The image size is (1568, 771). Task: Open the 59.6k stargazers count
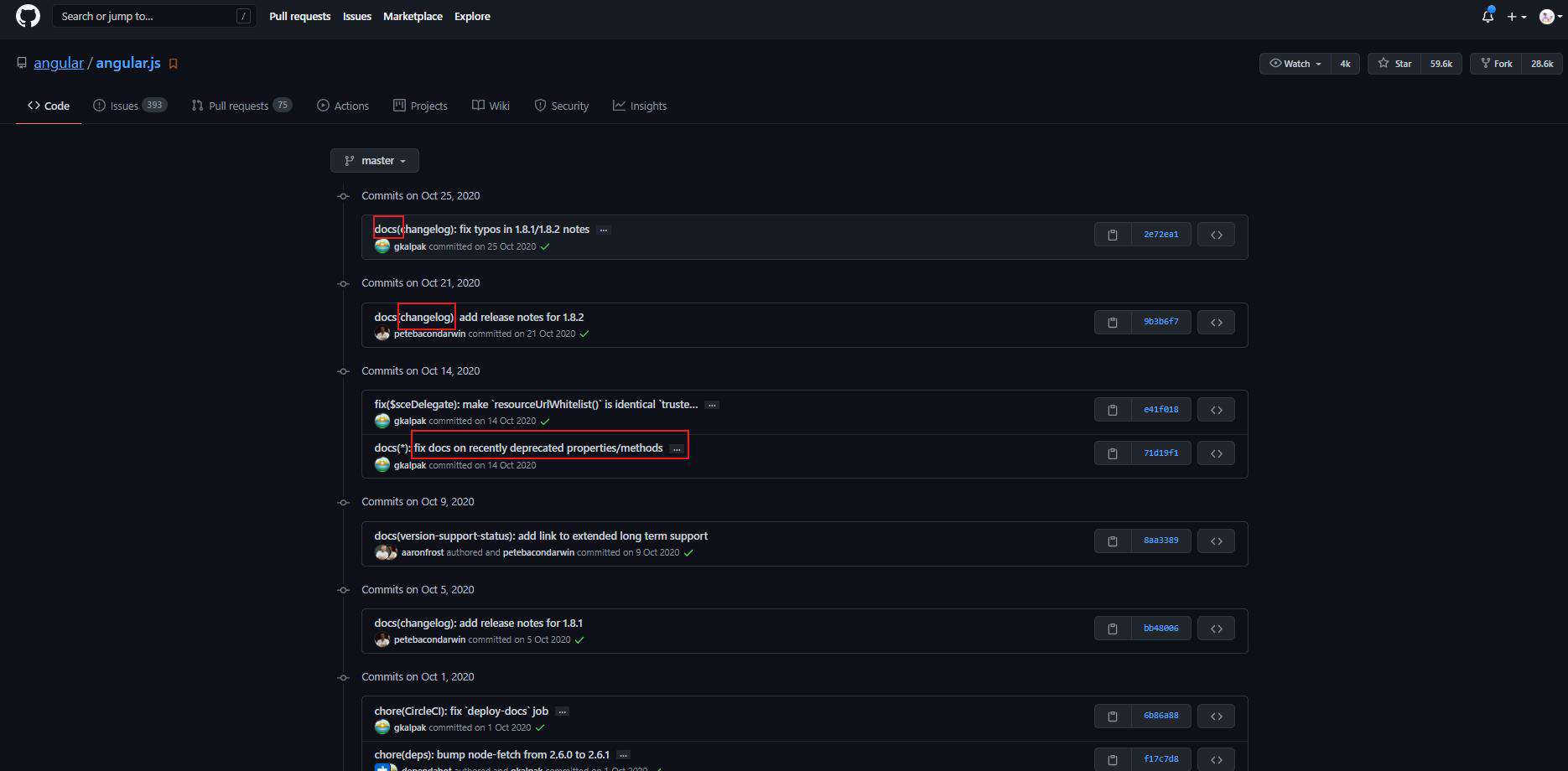[1441, 64]
